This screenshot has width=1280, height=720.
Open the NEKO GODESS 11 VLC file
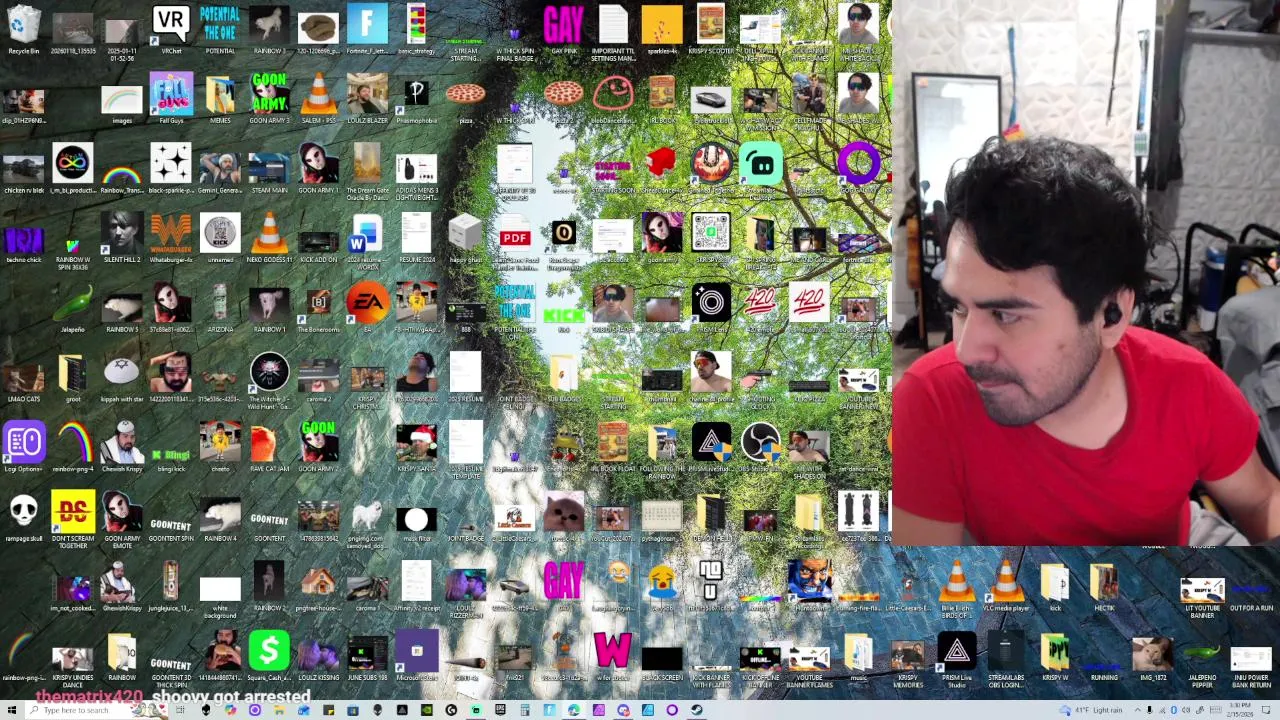point(269,238)
